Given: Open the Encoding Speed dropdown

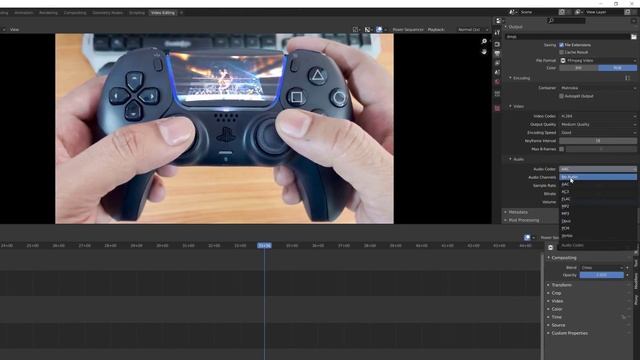Looking at the screenshot, I should click(x=598, y=132).
